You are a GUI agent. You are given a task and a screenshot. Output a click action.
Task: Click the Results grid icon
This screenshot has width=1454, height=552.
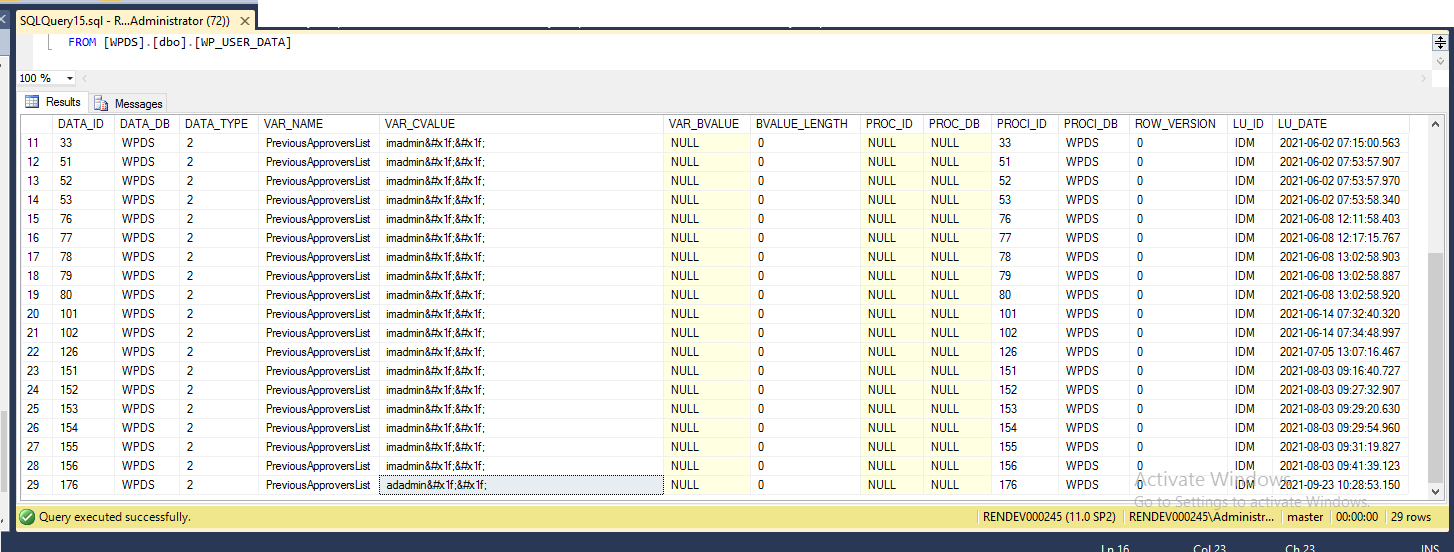[32, 102]
